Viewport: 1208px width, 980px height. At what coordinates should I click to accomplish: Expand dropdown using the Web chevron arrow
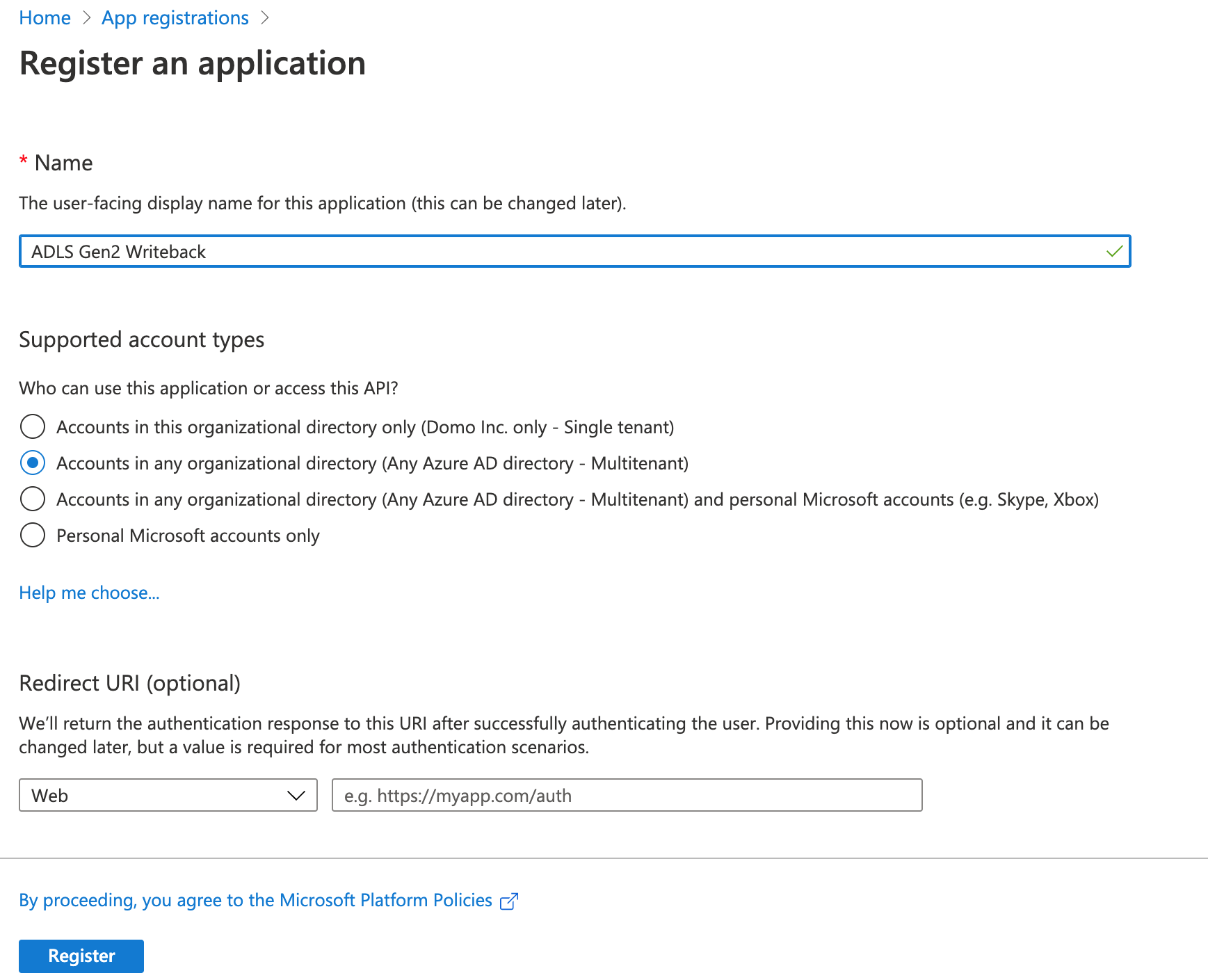tap(296, 796)
